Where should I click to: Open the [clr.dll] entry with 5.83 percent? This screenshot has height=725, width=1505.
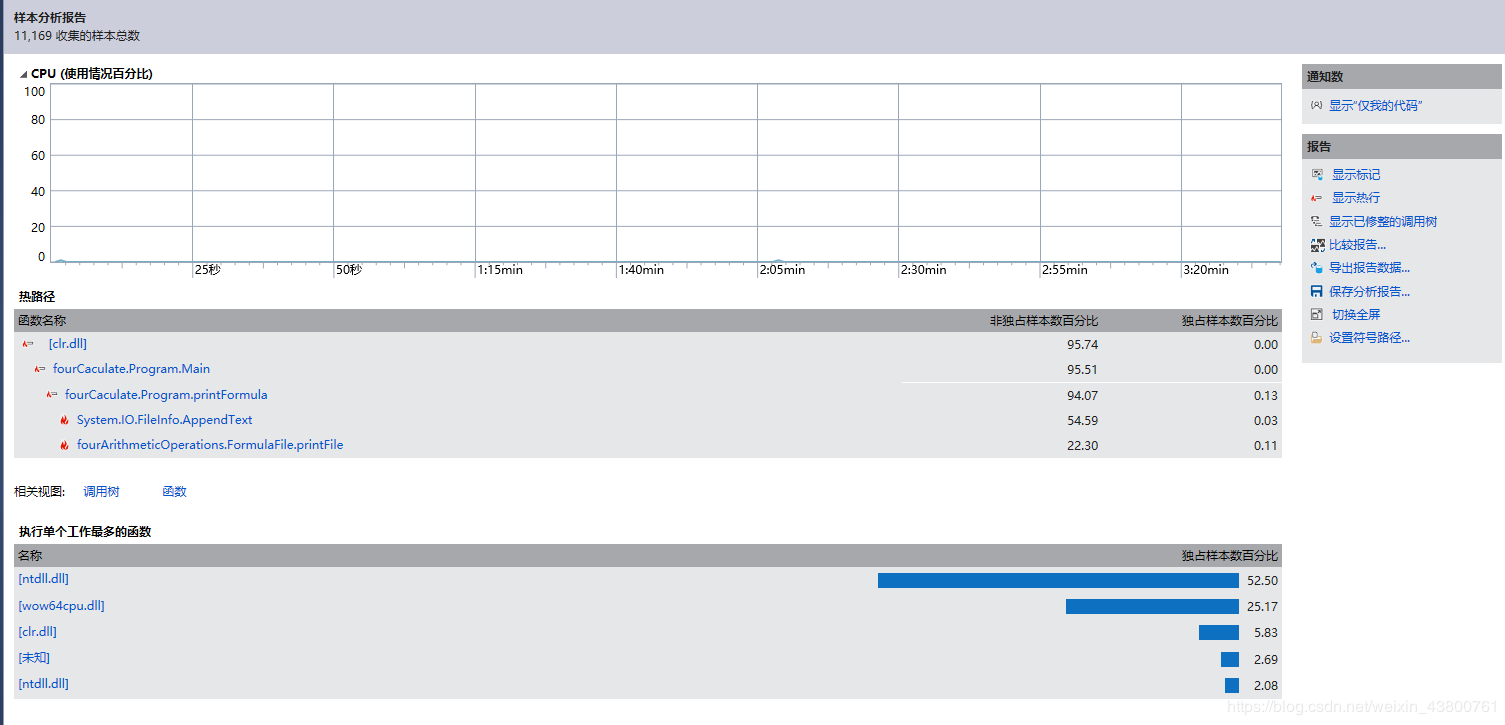tap(37, 632)
